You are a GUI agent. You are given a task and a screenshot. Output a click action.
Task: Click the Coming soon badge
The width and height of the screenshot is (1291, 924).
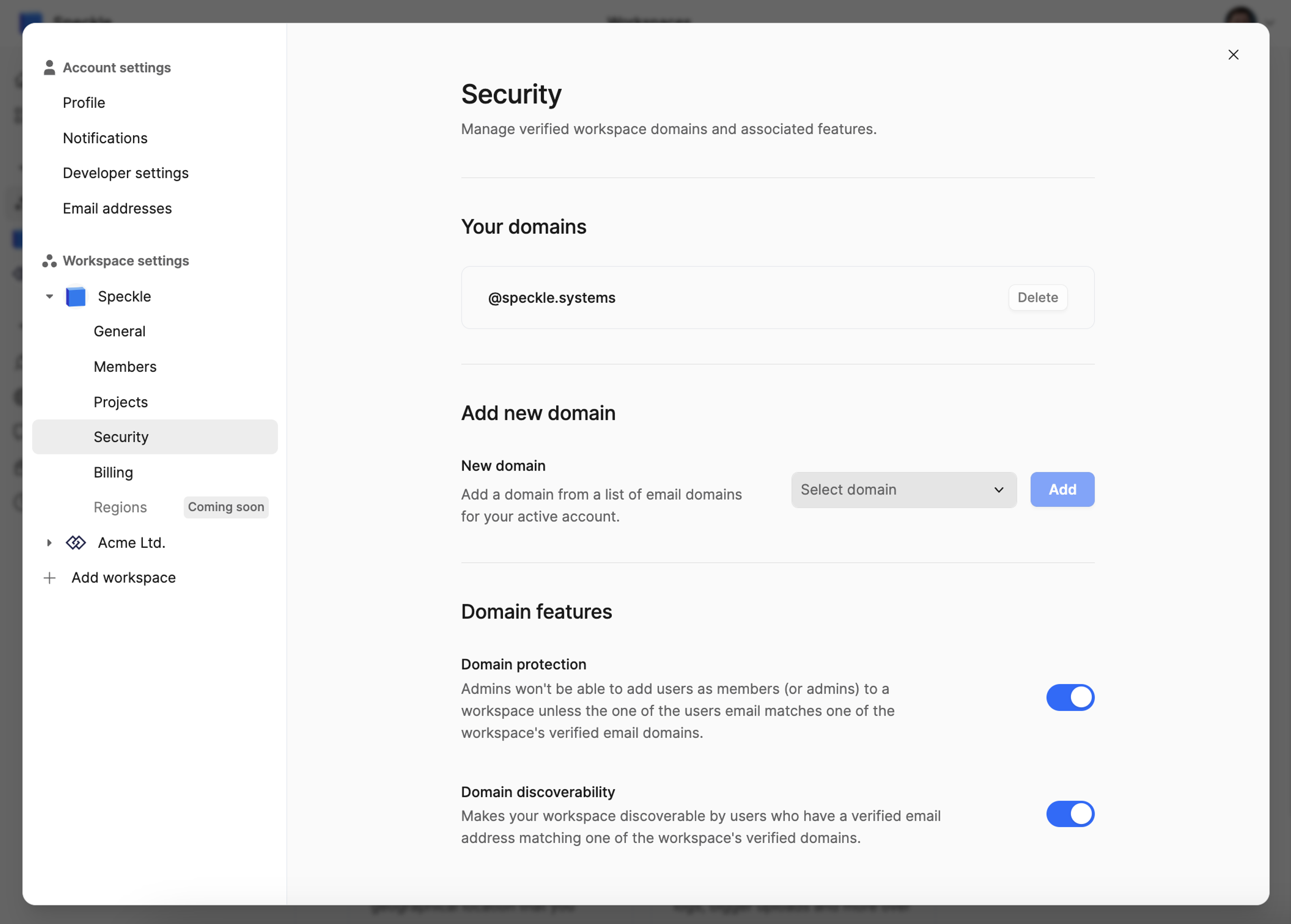pos(226,507)
